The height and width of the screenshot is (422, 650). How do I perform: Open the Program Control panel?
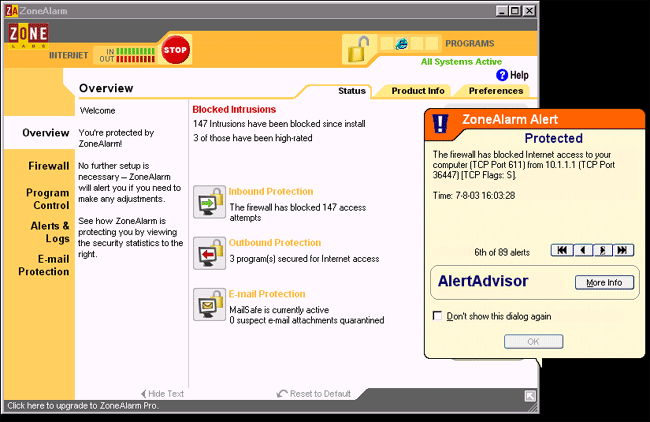click(x=47, y=199)
